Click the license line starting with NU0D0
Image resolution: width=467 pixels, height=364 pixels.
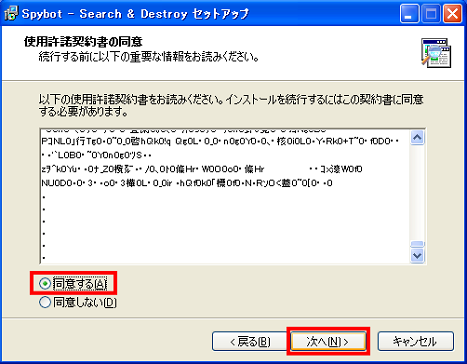[x=187, y=183]
